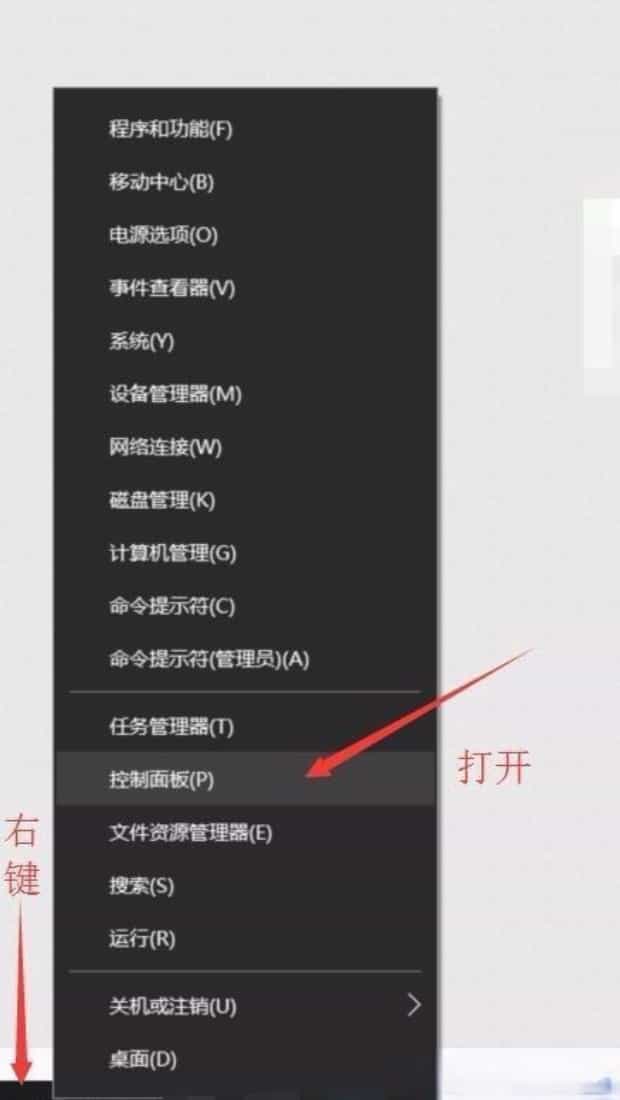Select 搜索(S) from the menu
This screenshot has height=1100, width=620.
[245, 886]
